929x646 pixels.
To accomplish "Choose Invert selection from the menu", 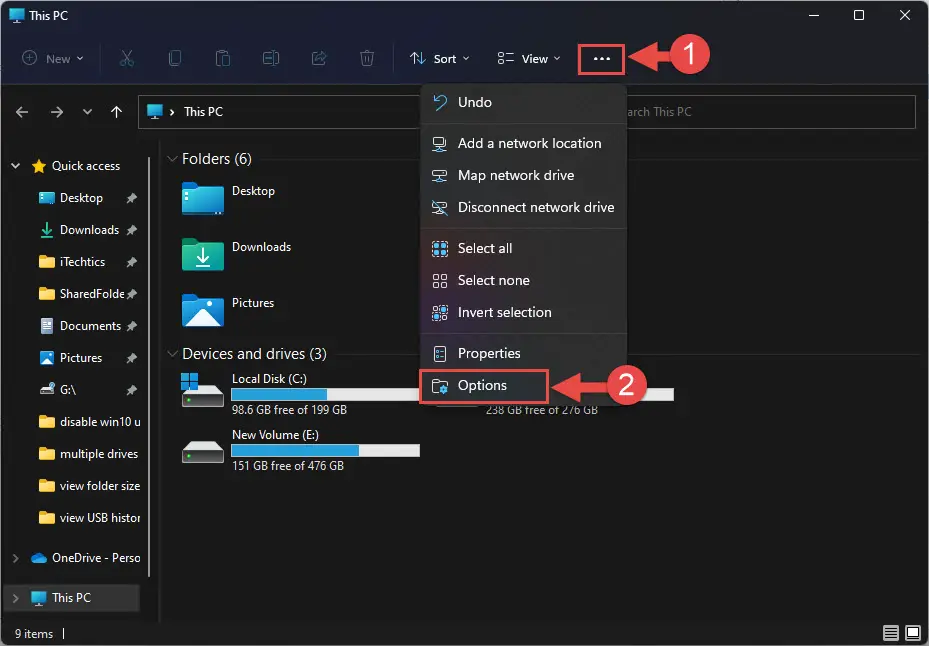I will [524, 312].
